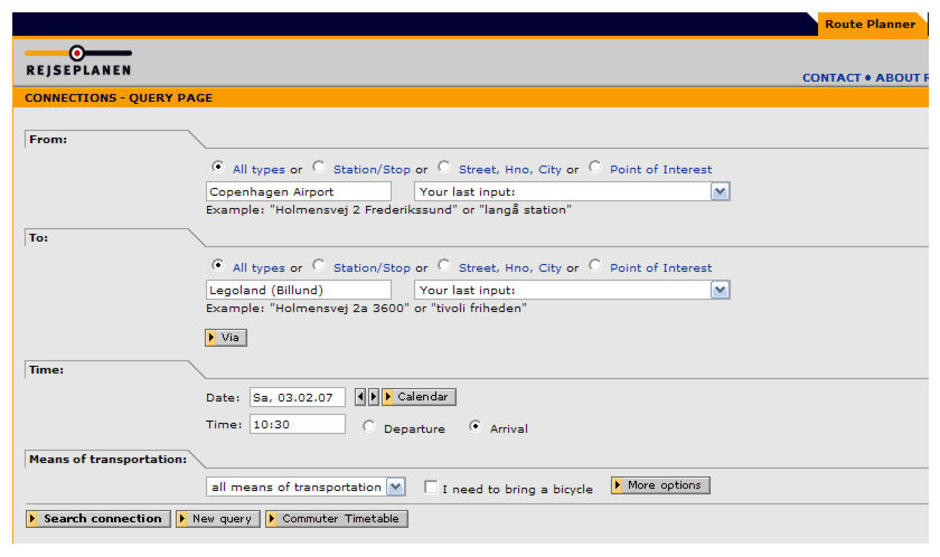The image size is (940, 557).
Task: Choose Departure time mode
Action: click(369, 426)
